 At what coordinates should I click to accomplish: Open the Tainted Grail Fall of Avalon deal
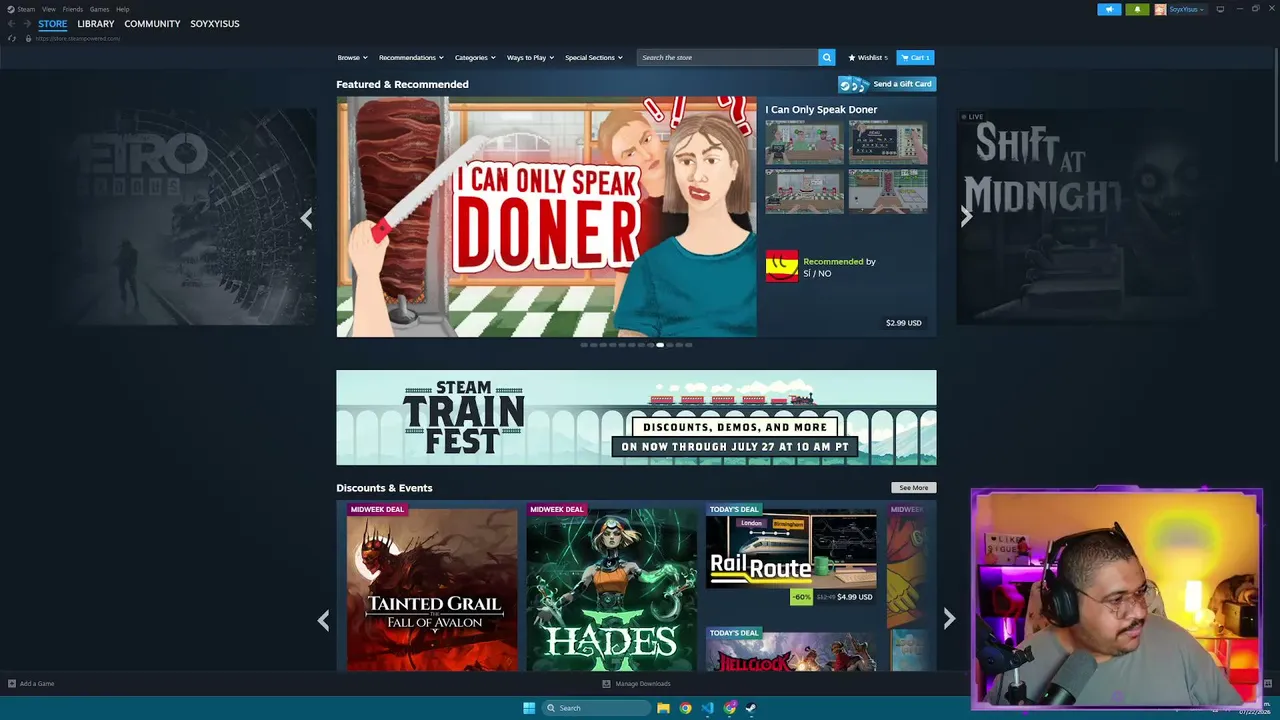click(x=432, y=590)
